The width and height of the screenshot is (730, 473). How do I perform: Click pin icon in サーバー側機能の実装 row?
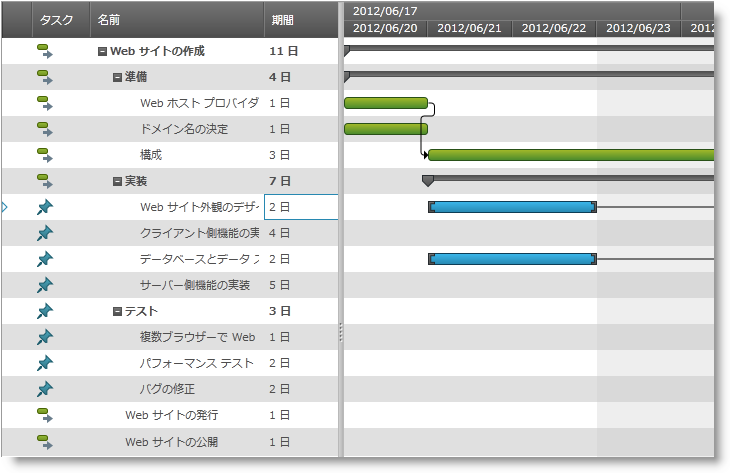tap(45, 285)
